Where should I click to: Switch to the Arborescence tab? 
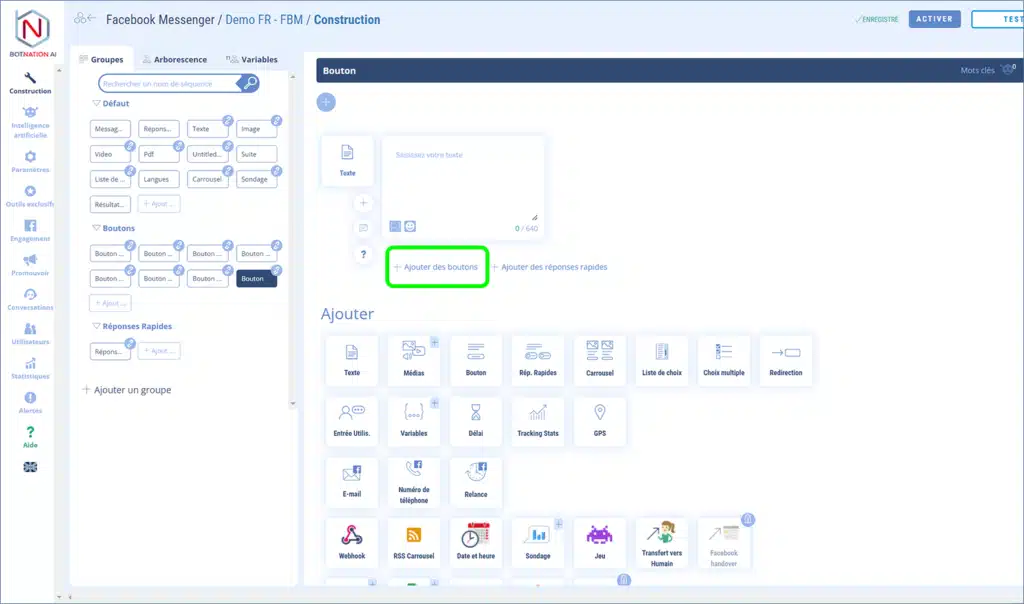point(174,60)
